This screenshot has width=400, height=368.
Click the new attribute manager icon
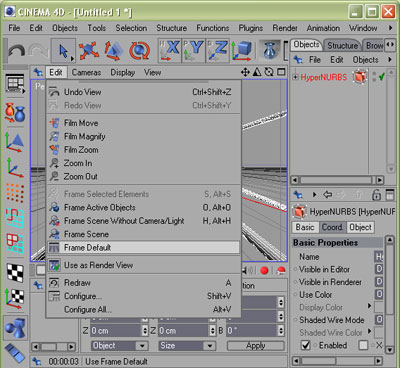coord(390,194)
